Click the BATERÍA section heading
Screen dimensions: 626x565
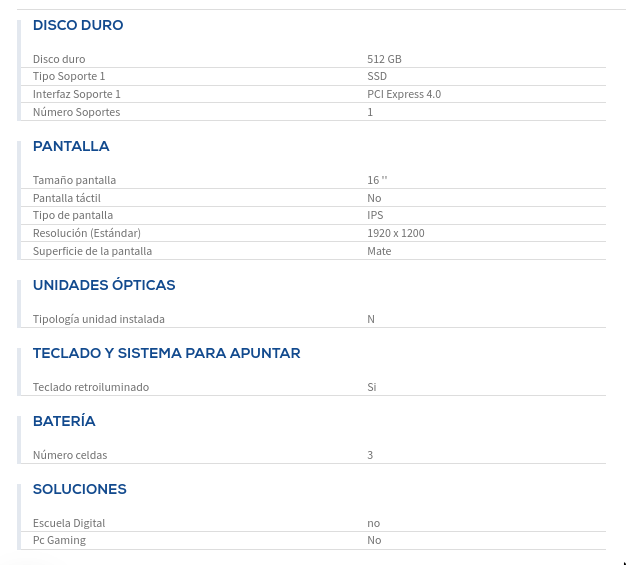[64, 421]
